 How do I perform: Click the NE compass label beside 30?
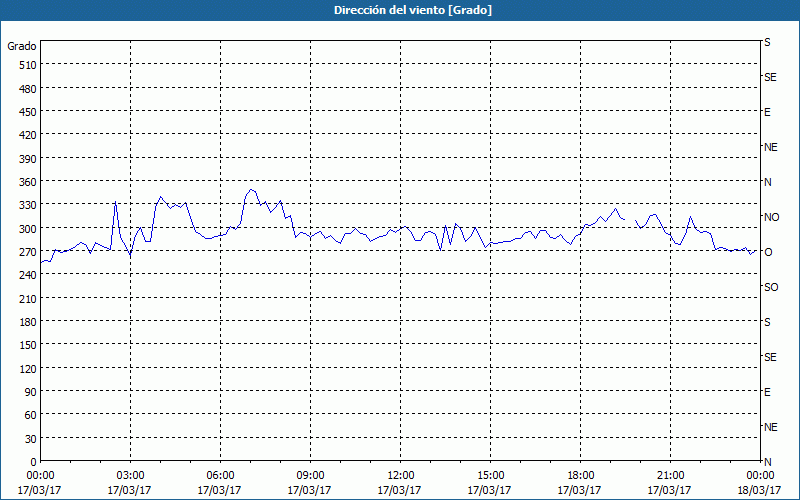point(770,427)
